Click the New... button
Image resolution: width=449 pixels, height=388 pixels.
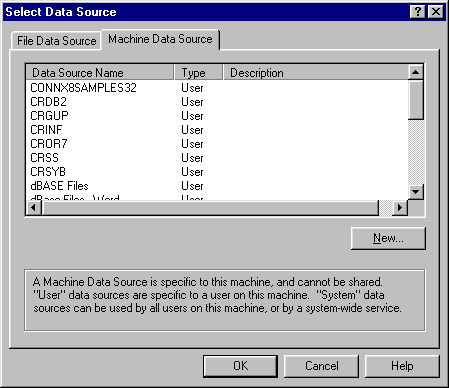pos(388,238)
